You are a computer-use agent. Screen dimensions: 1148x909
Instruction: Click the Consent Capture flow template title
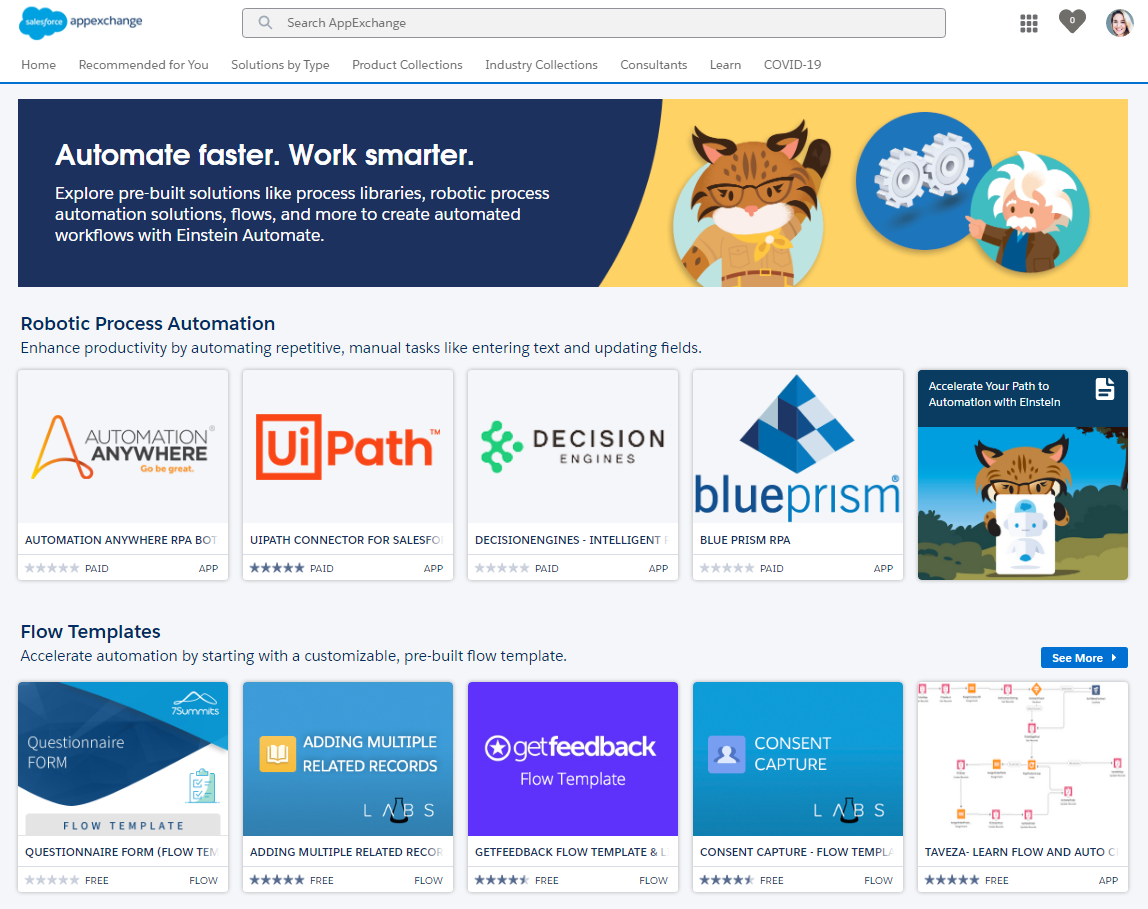coord(796,852)
